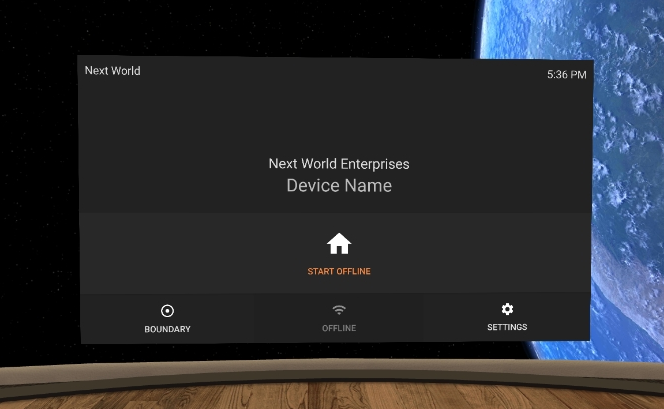The image size is (664, 409).
Task: Click the 5:36 PM clock
Action: [x=567, y=75]
